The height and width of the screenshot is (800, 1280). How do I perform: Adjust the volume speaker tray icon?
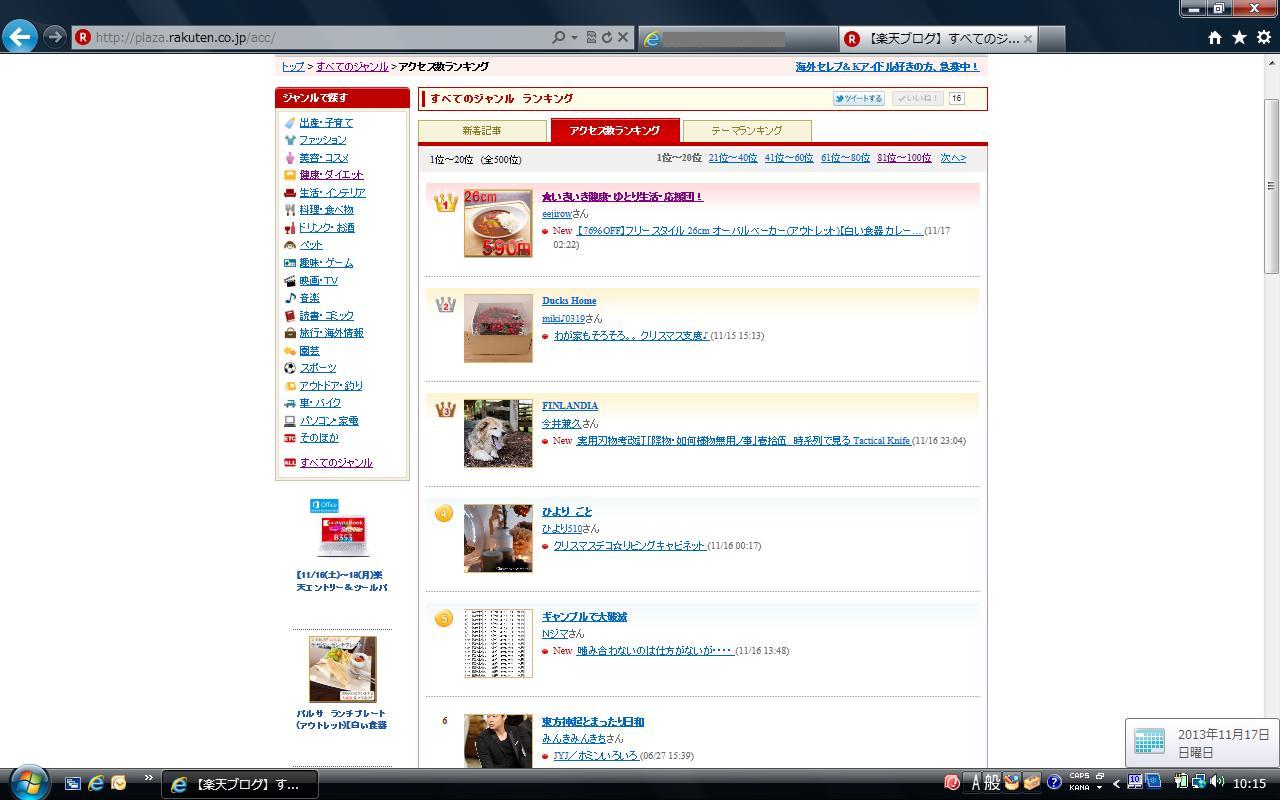(x=1217, y=782)
